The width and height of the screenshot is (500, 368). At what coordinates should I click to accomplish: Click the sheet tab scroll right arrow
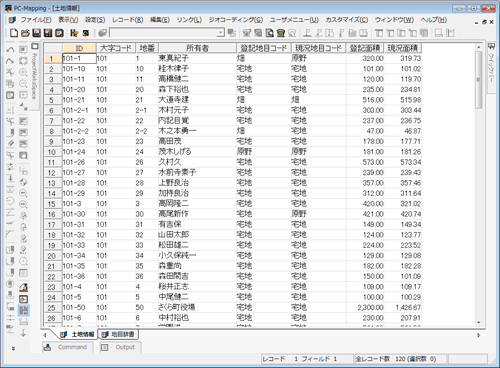[x=479, y=335]
